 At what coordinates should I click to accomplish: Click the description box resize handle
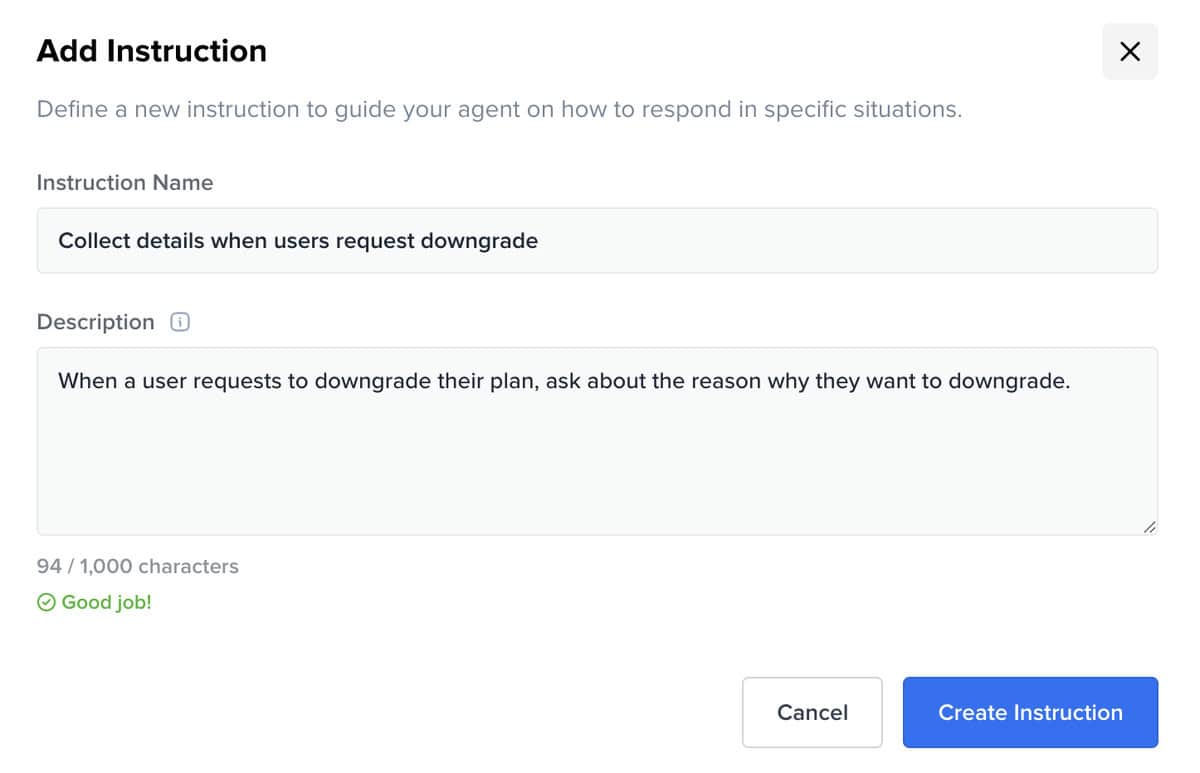click(1149, 526)
